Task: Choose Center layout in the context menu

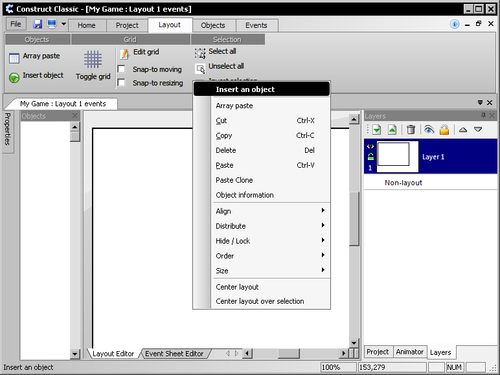Action: 262,287
